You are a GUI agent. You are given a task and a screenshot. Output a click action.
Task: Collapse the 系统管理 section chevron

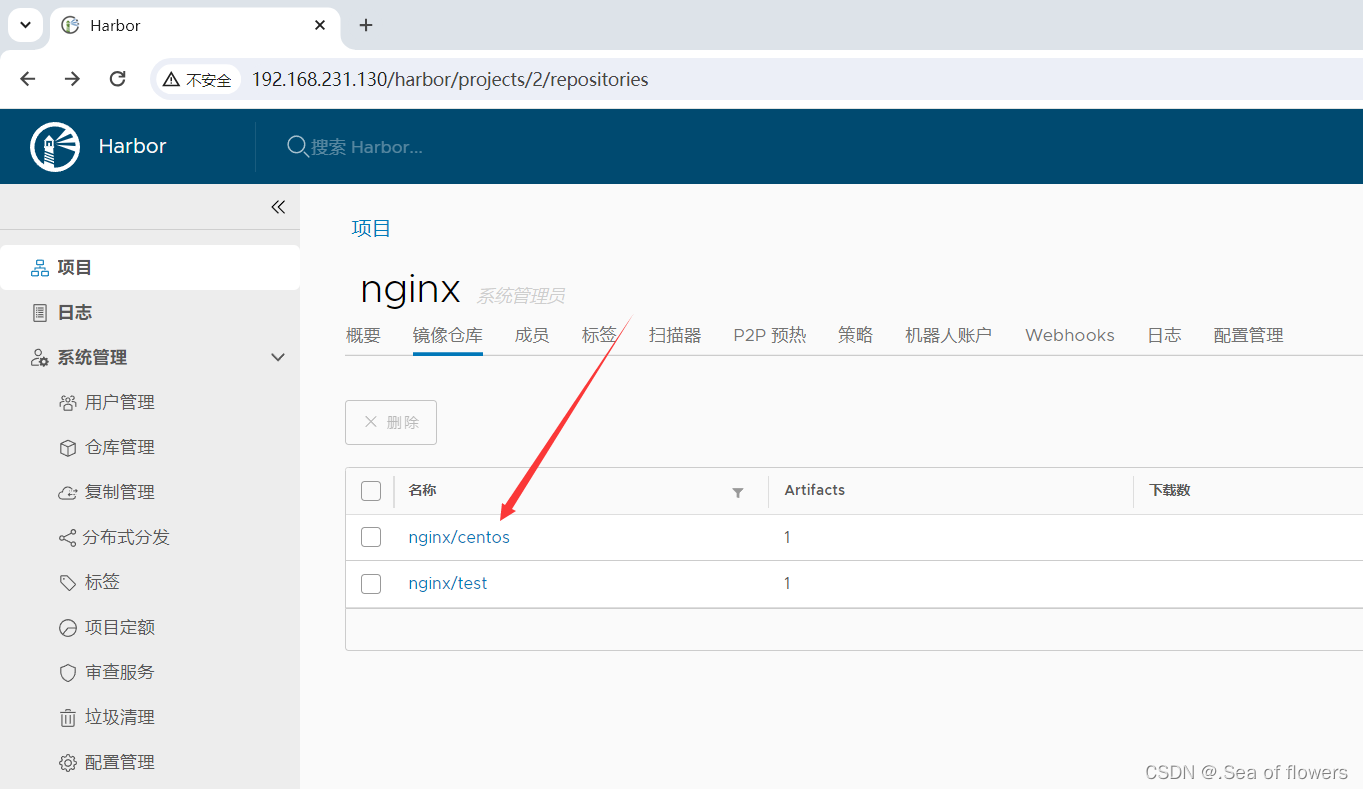click(278, 358)
